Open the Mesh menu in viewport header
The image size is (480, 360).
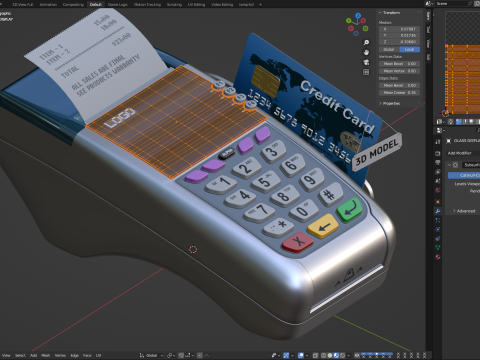point(46,355)
